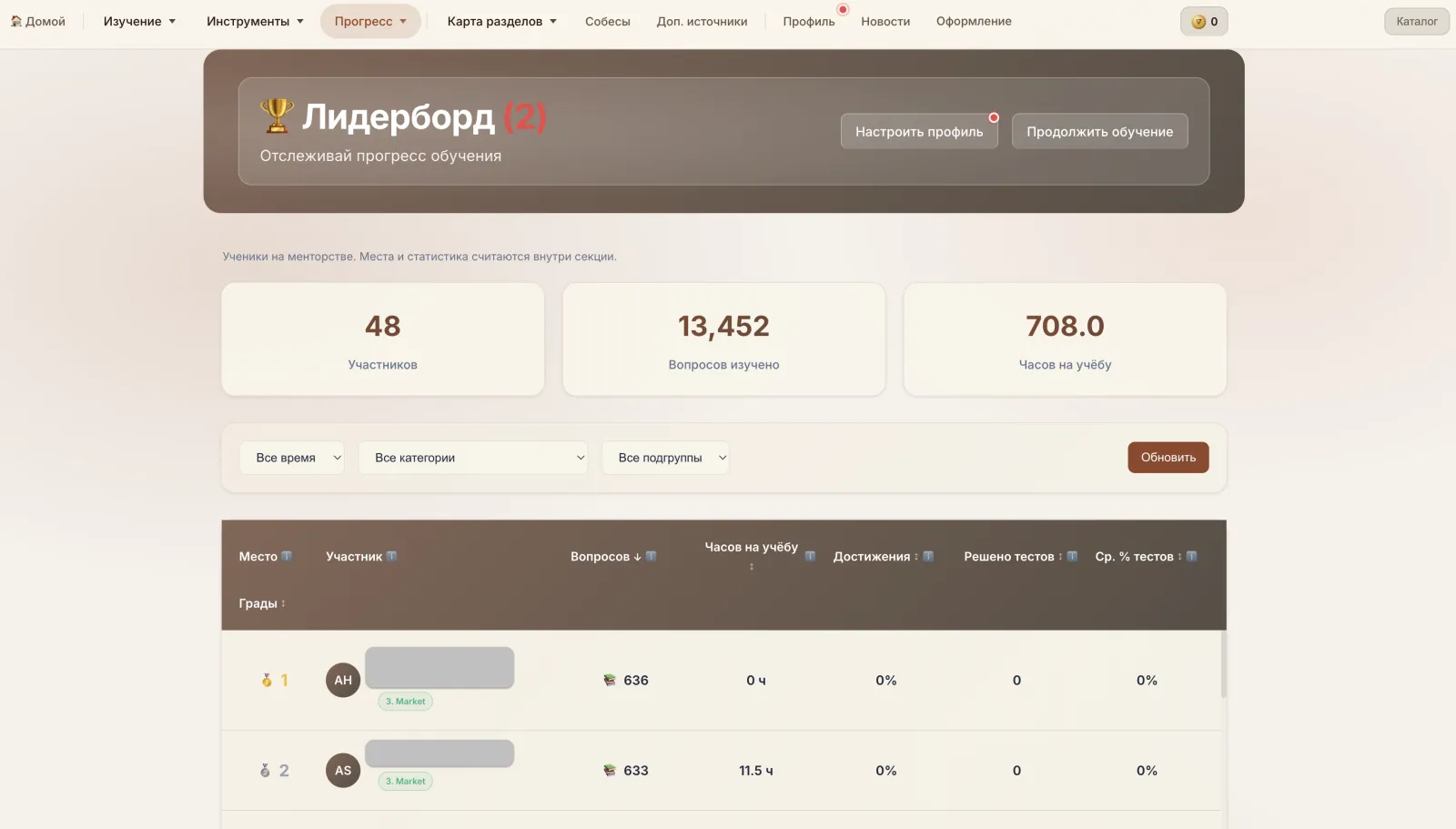Viewport: 1456px width, 829px height.
Task: Click the trophy icon beside Лидерборд heading
Action: [x=277, y=116]
